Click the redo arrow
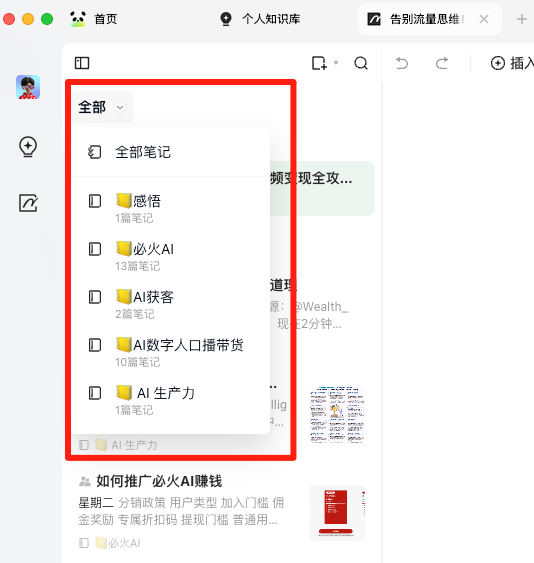 click(442, 63)
